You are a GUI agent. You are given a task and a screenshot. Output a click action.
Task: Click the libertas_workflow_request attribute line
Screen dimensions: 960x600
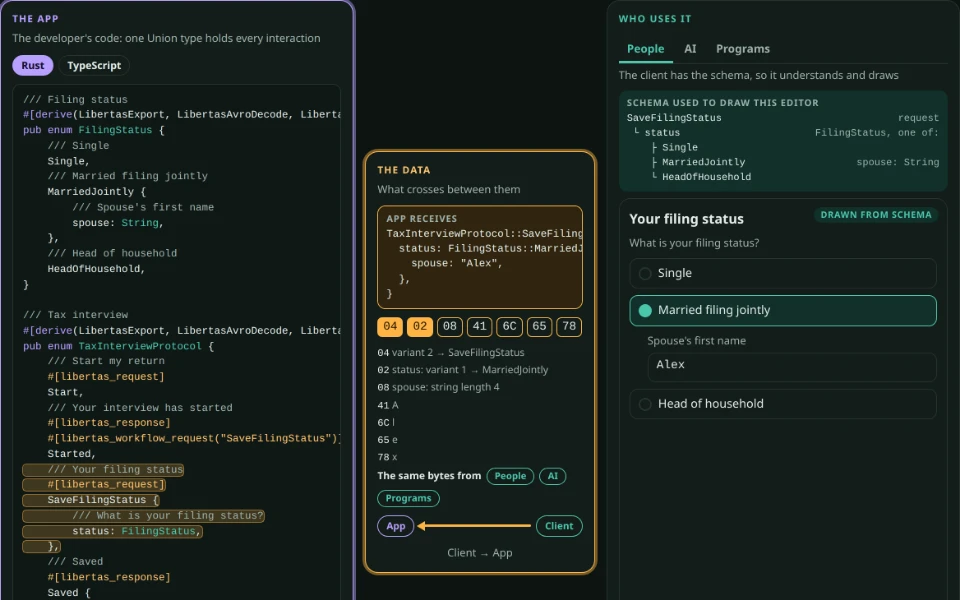pyautogui.click(x=193, y=438)
